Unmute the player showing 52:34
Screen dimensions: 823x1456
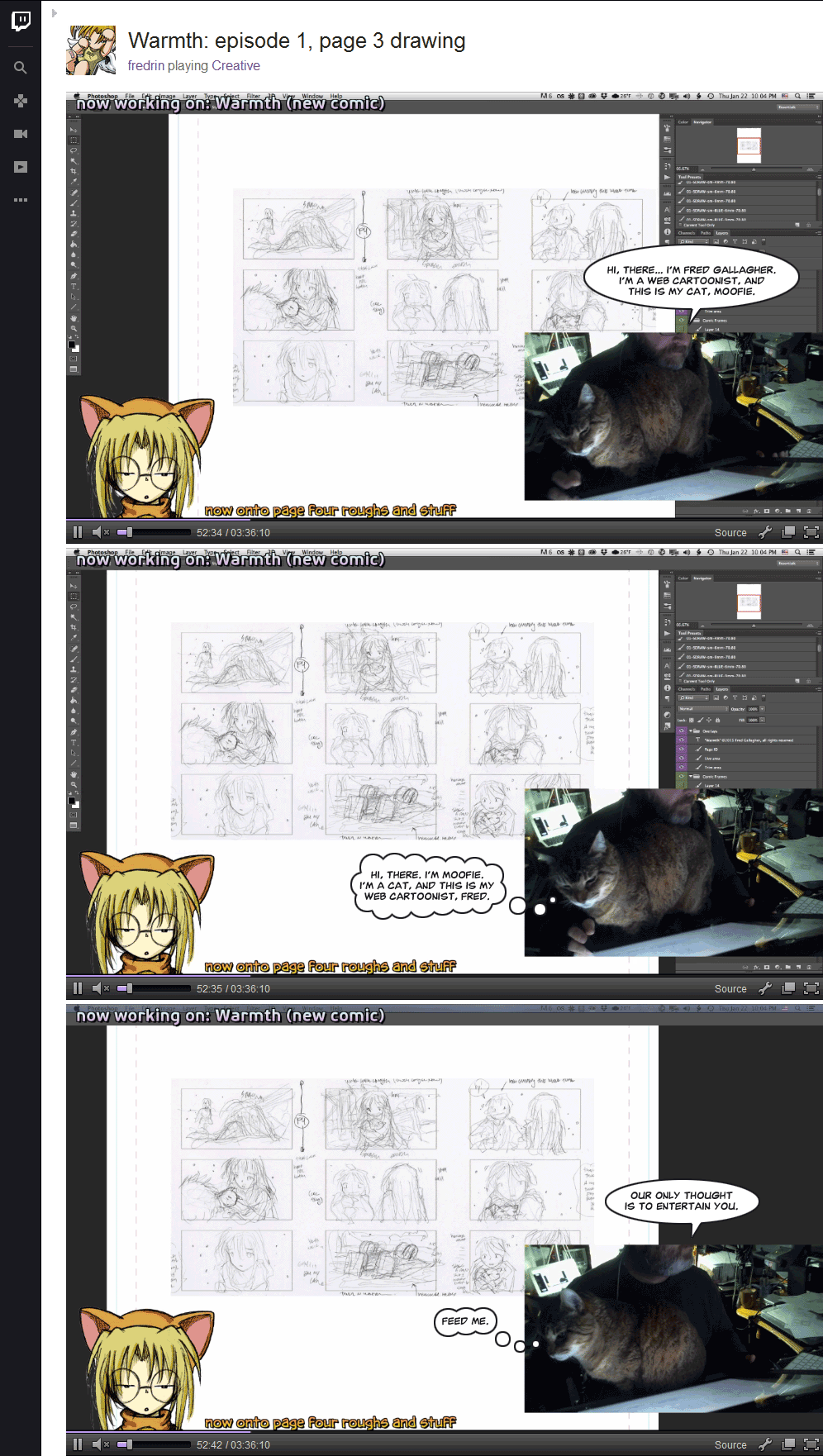101,532
